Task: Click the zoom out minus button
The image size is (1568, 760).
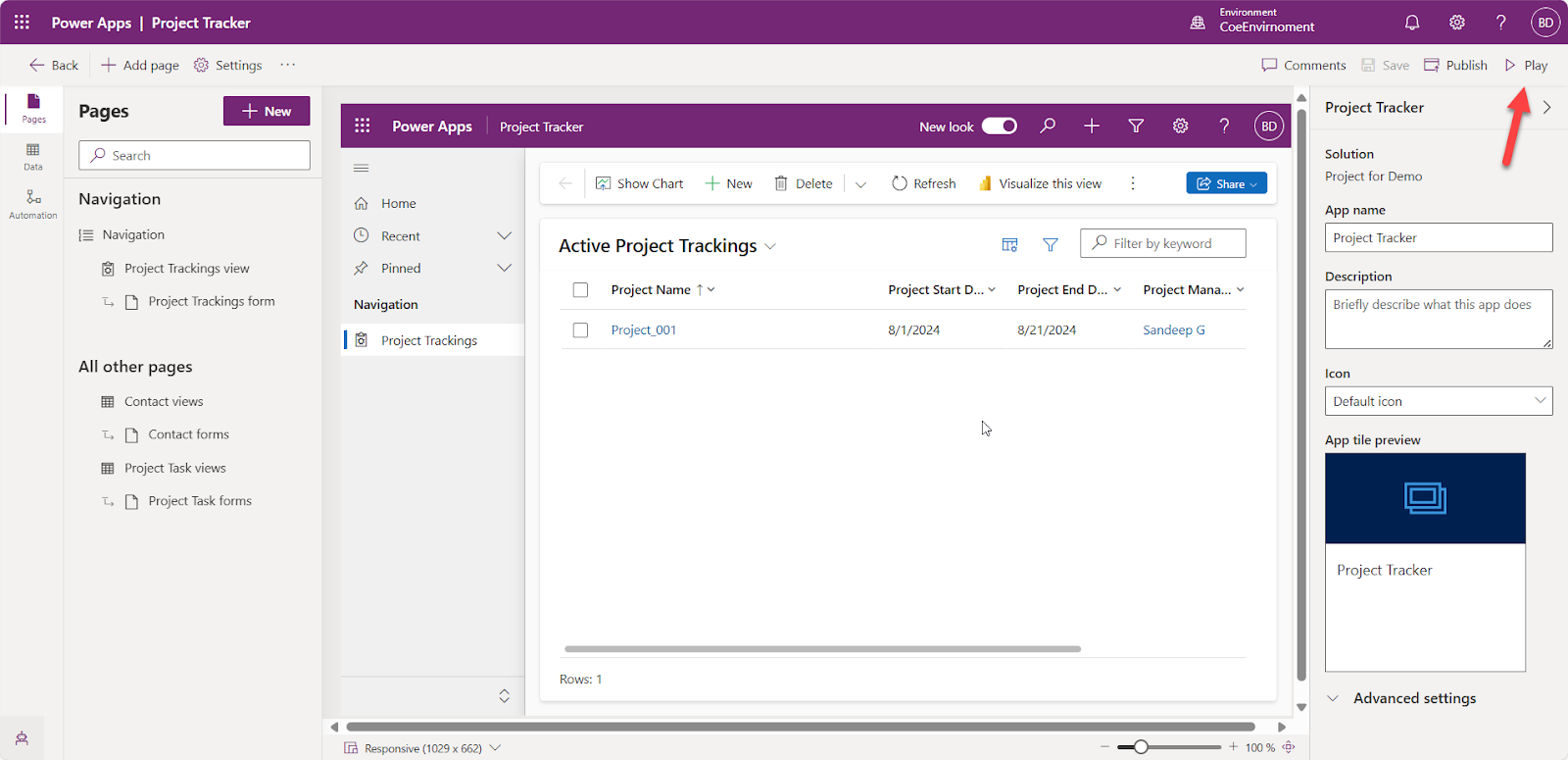Action: coord(1104,747)
